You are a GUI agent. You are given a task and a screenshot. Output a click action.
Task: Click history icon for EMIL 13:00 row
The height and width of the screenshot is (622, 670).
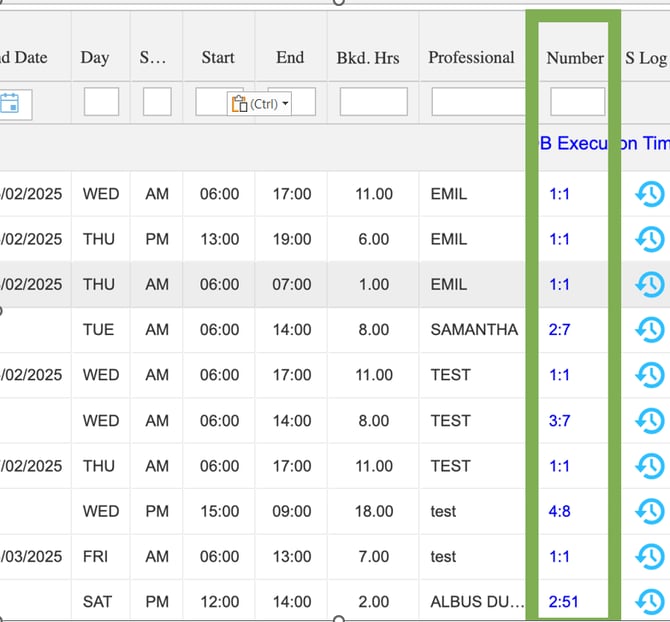coord(650,239)
